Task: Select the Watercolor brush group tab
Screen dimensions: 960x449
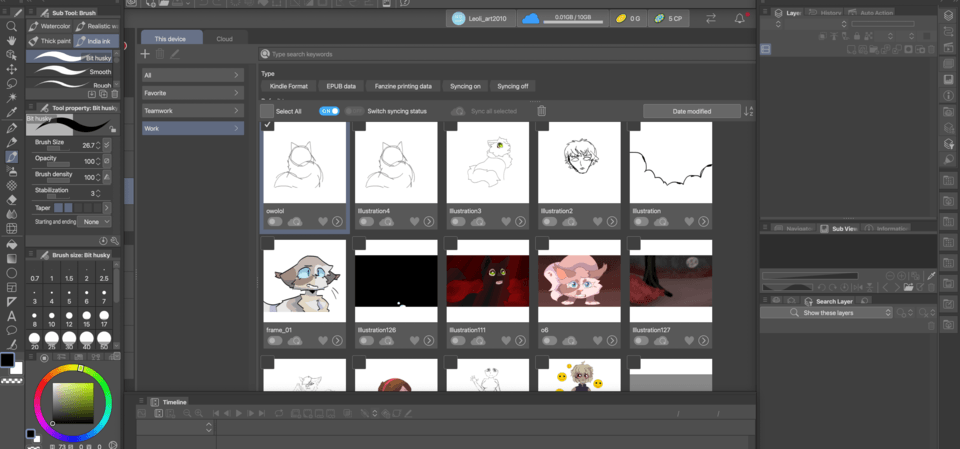Action: tap(50, 26)
